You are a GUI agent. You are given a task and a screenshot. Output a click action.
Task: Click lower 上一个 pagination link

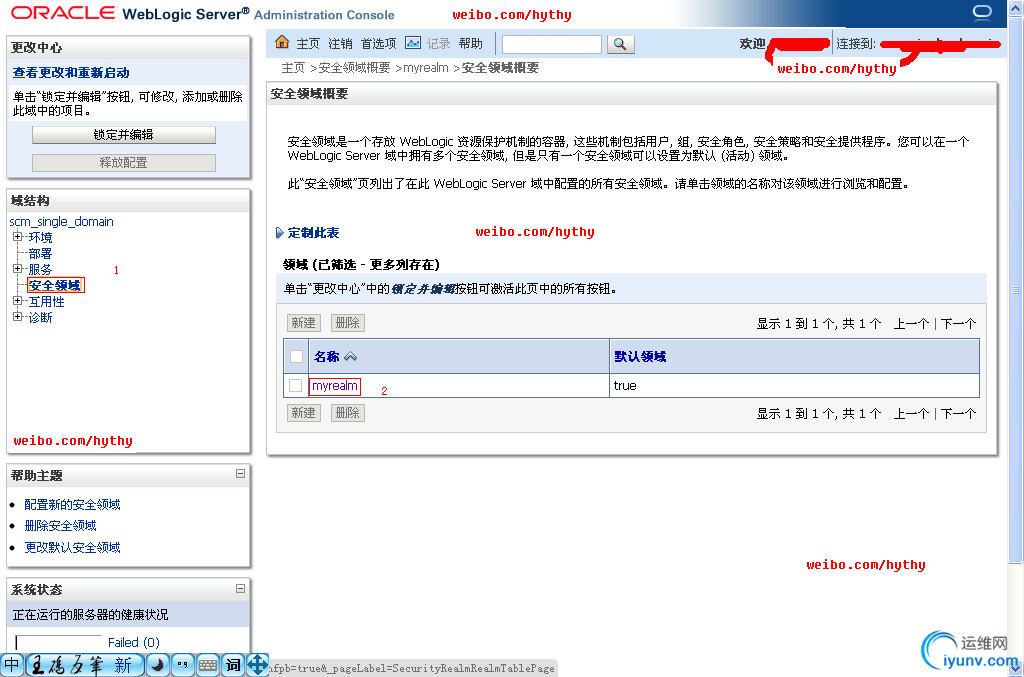(911, 413)
